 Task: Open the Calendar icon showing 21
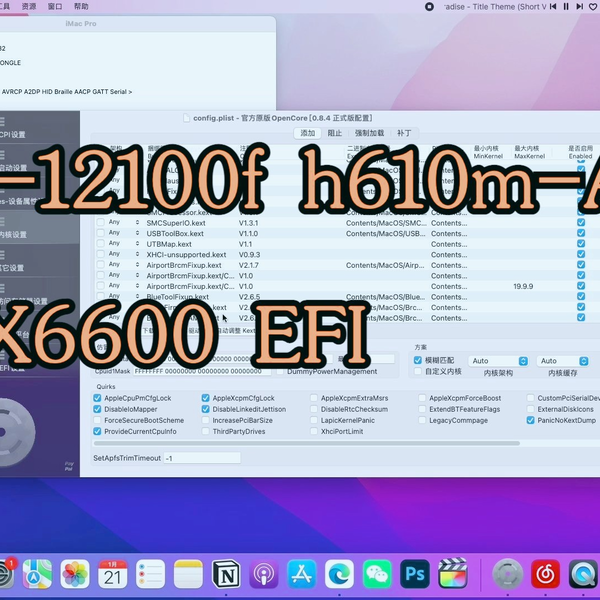(112, 574)
